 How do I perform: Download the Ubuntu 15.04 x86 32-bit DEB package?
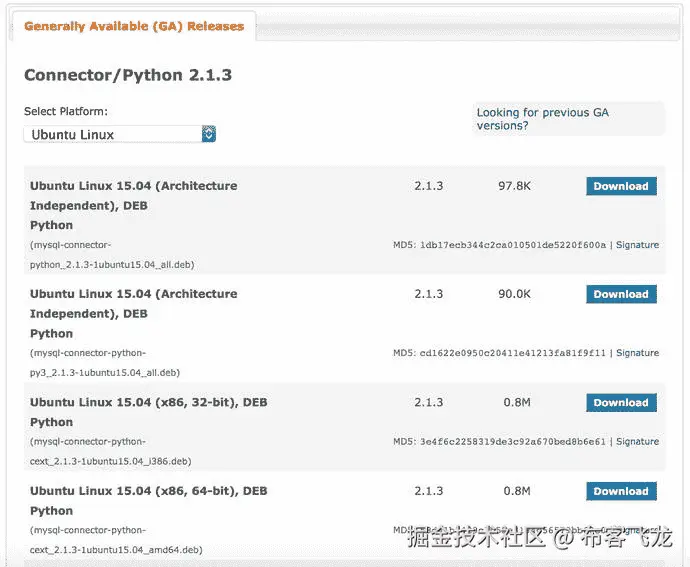click(x=621, y=402)
